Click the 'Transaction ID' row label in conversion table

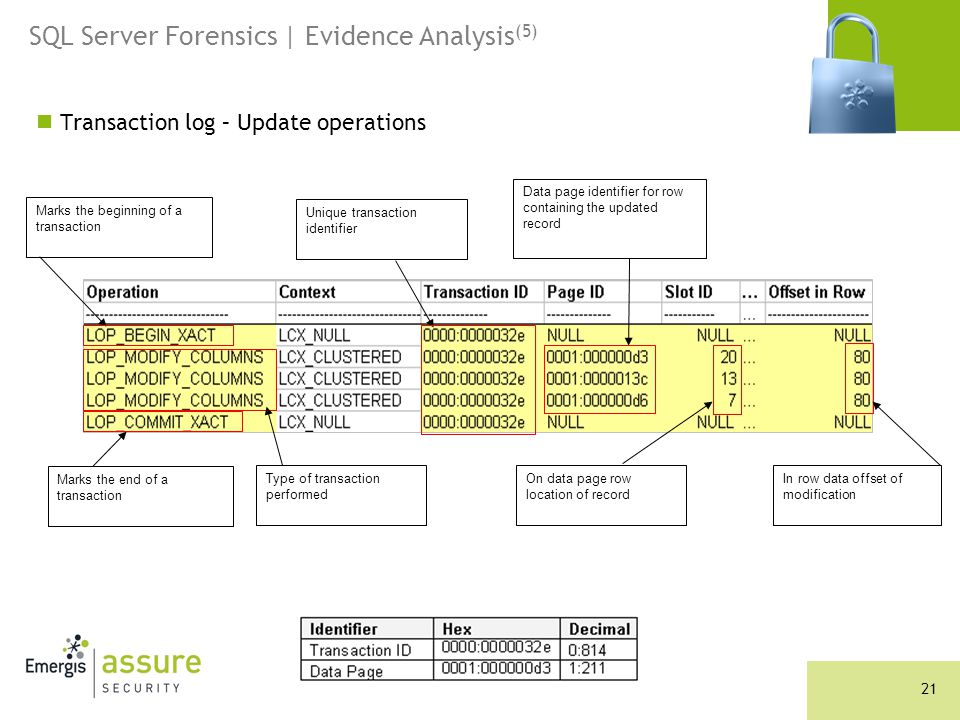pos(360,650)
